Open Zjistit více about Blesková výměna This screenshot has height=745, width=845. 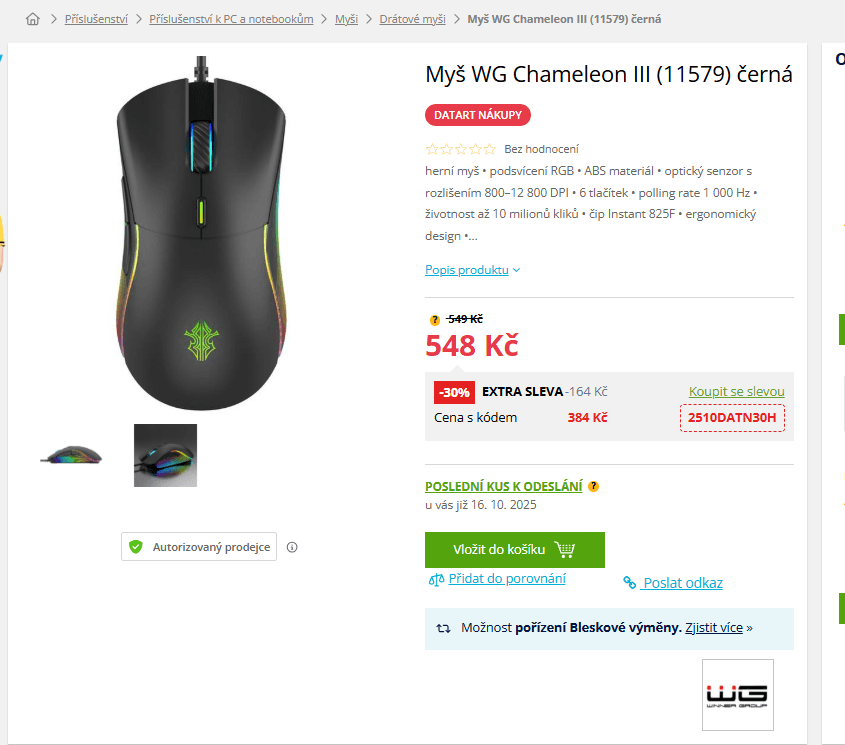(x=714, y=628)
